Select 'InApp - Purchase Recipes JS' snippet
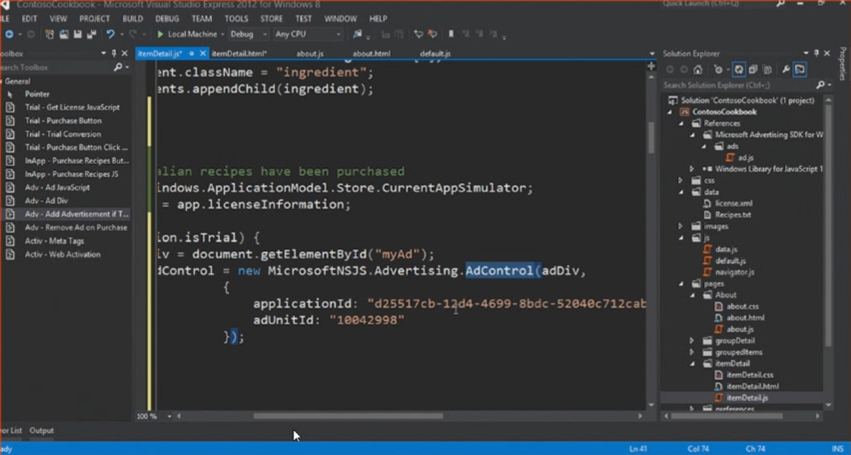The height and width of the screenshot is (455, 851). tap(71, 174)
